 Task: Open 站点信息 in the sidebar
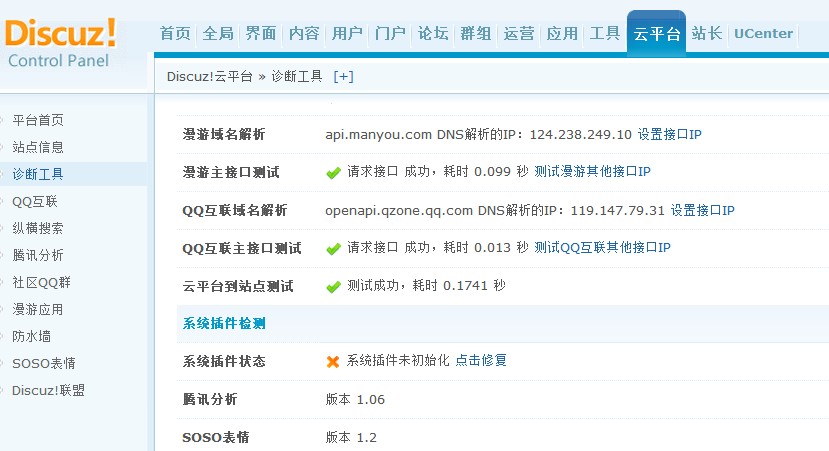[x=38, y=147]
